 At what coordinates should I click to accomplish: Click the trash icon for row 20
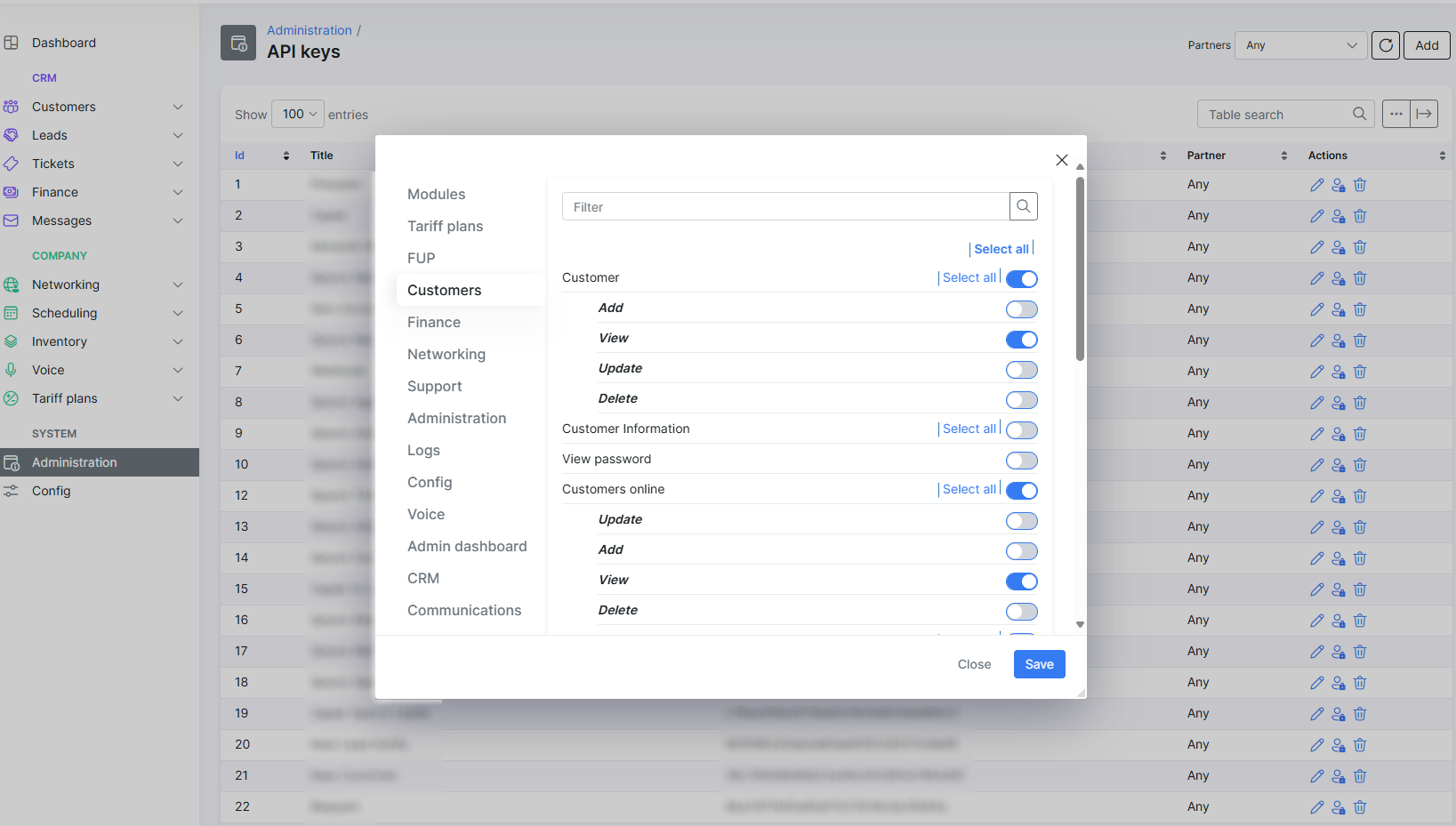pyautogui.click(x=1360, y=745)
